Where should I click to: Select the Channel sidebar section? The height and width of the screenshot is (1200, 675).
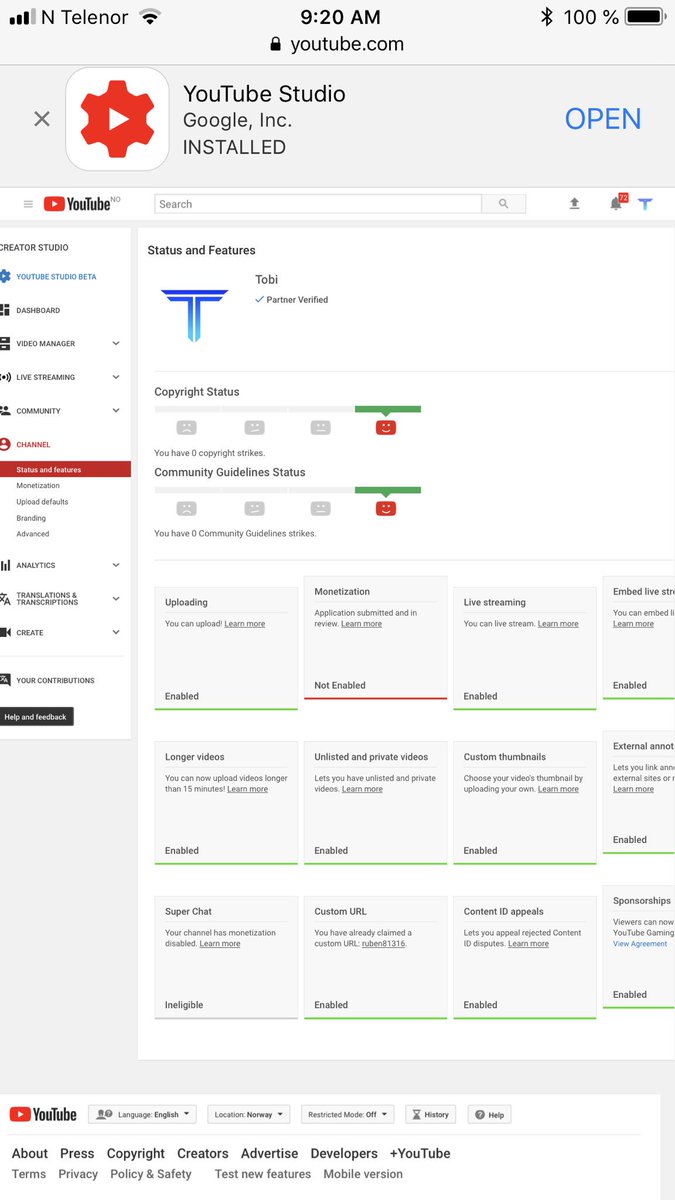[33, 445]
